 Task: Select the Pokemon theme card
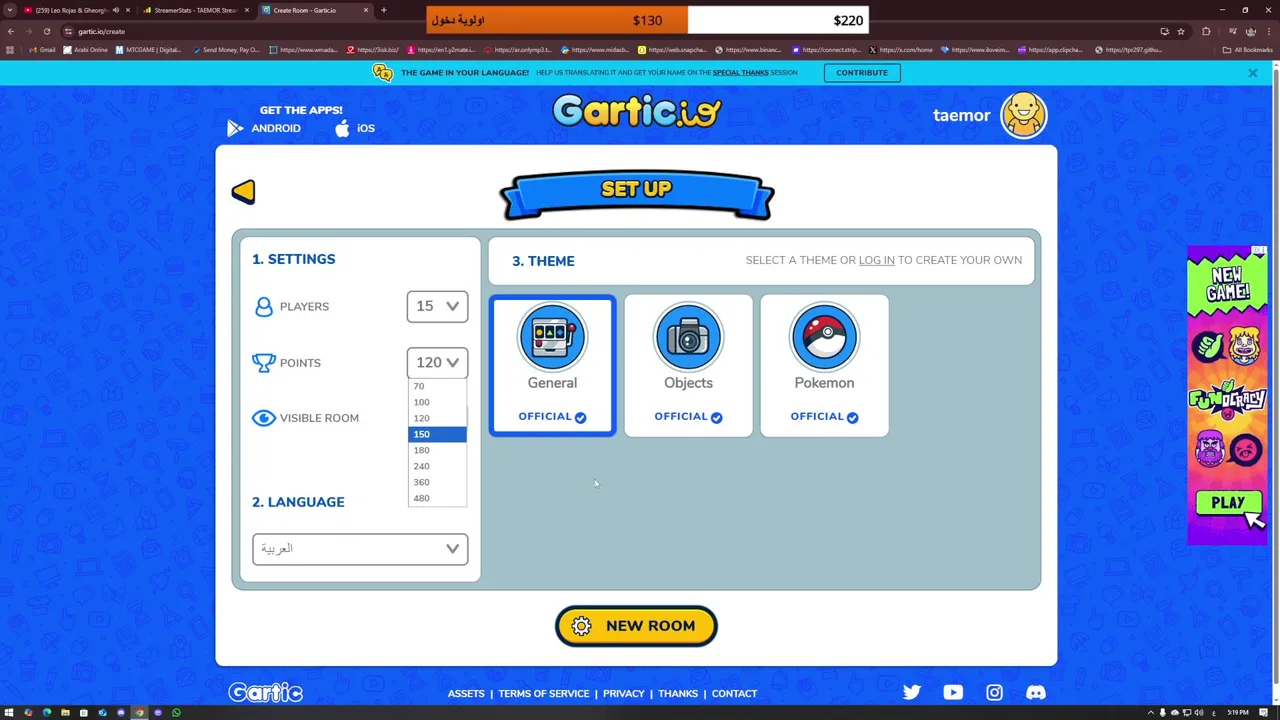point(824,365)
